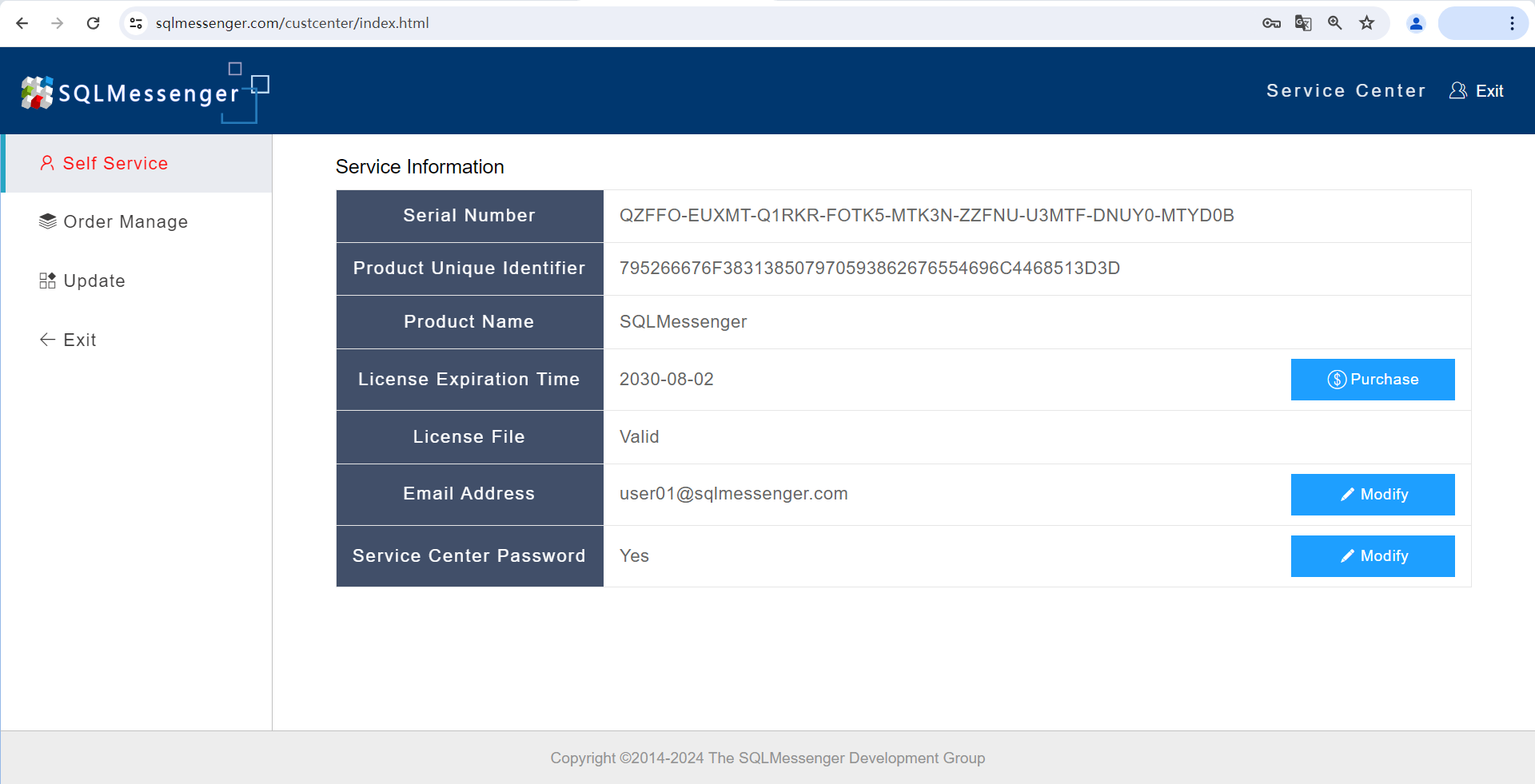Viewport: 1535px width, 784px height.
Task: Open Order Manage in the sidebar
Action: (138, 221)
